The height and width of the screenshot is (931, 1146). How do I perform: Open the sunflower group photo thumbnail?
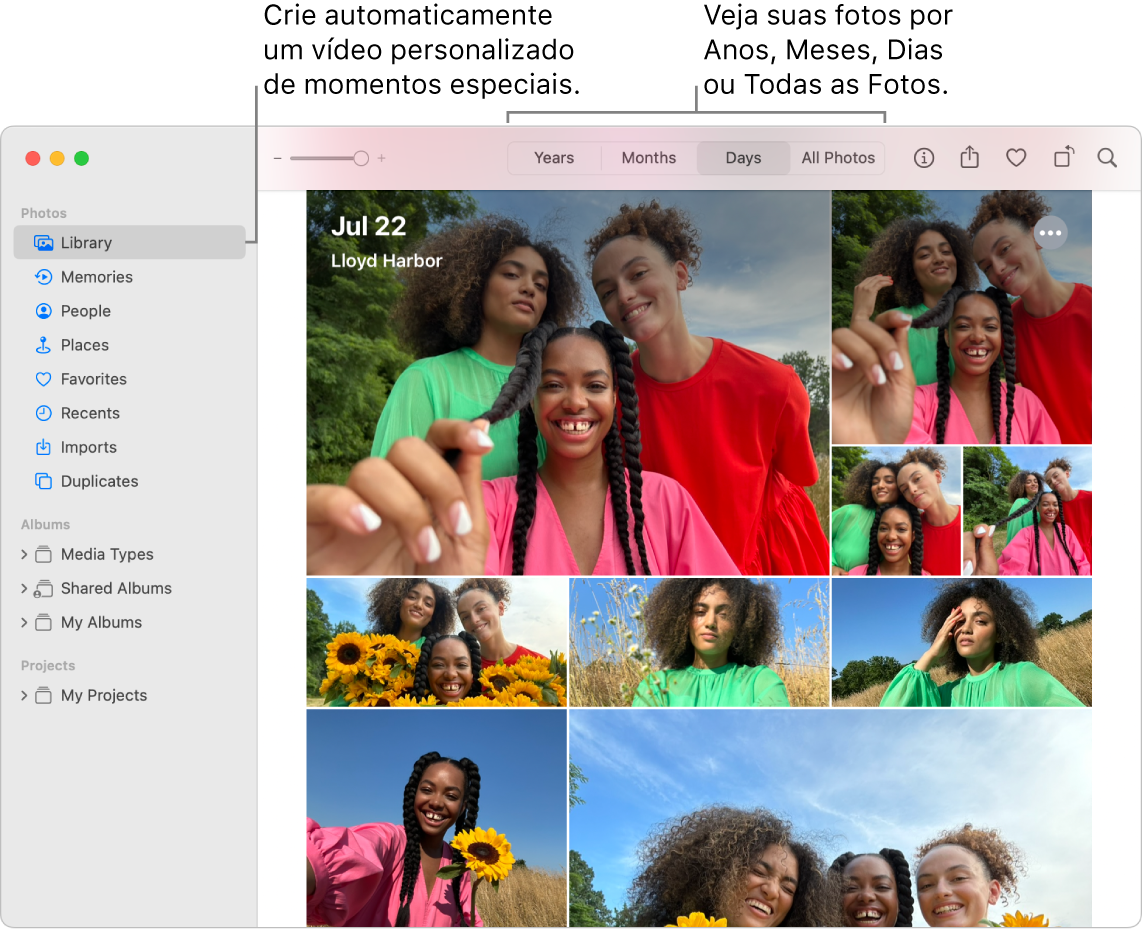pyautogui.click(x=436, y=642)
